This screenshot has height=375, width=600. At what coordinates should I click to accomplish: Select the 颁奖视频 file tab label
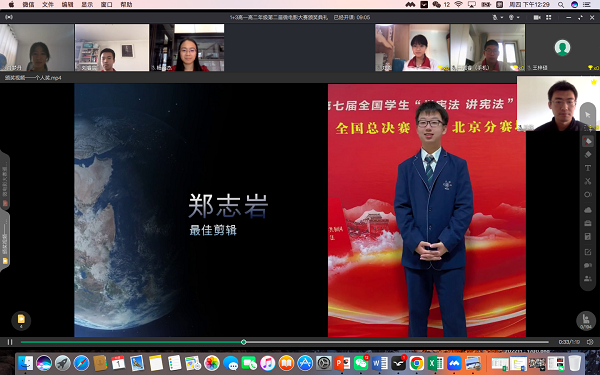coord(33,78)
